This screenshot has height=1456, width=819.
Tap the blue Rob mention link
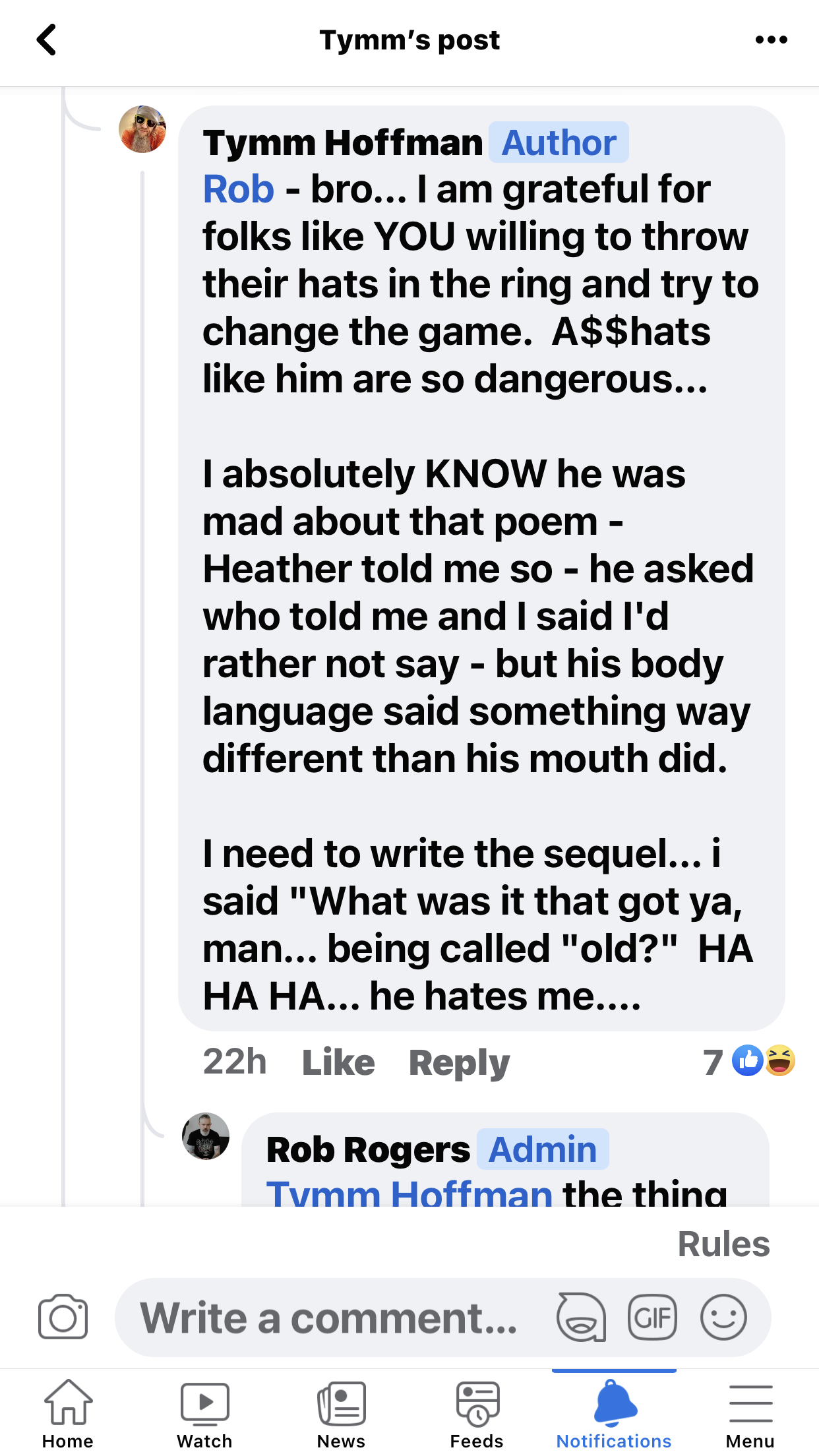click(238, 190)
